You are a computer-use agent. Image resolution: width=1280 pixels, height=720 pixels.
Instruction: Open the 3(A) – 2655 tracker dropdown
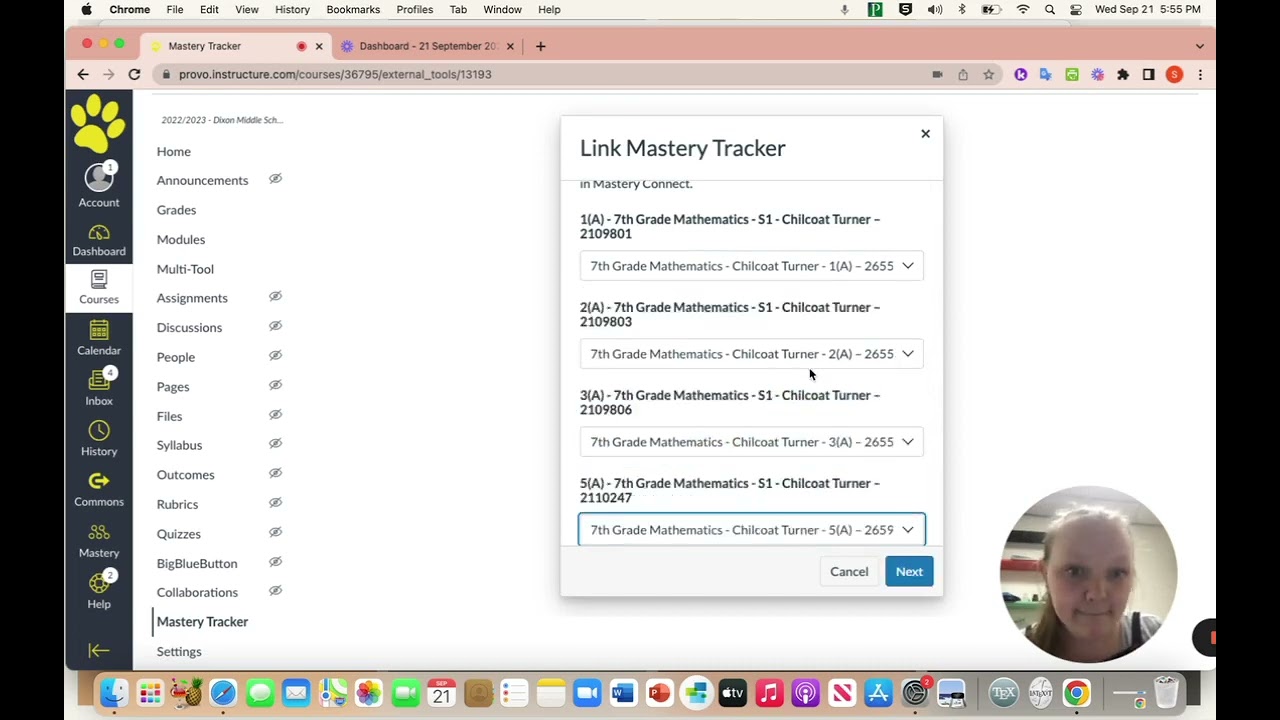tap(752, 442)
